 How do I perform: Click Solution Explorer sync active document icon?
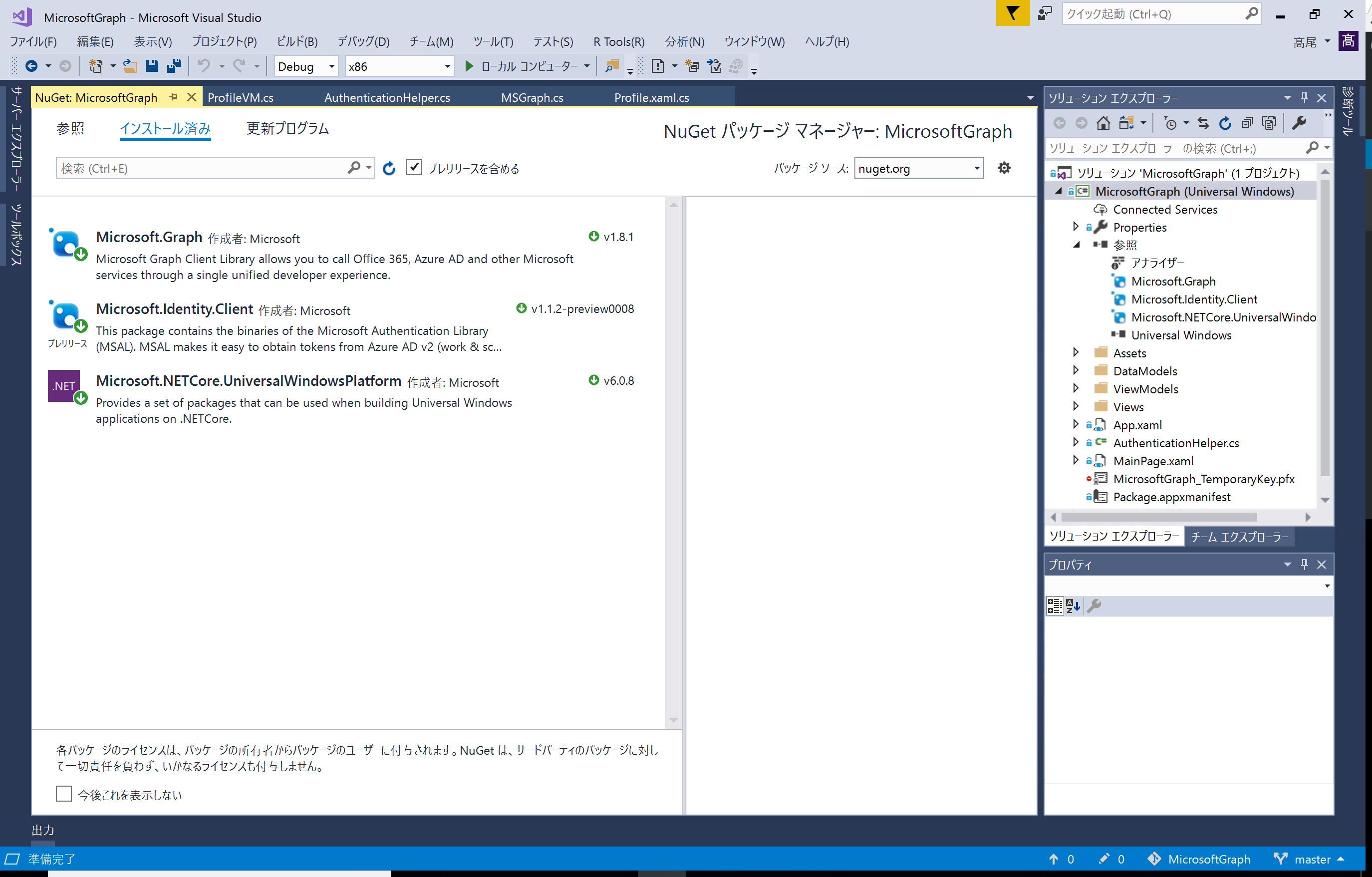click(x=1203, y=122)
